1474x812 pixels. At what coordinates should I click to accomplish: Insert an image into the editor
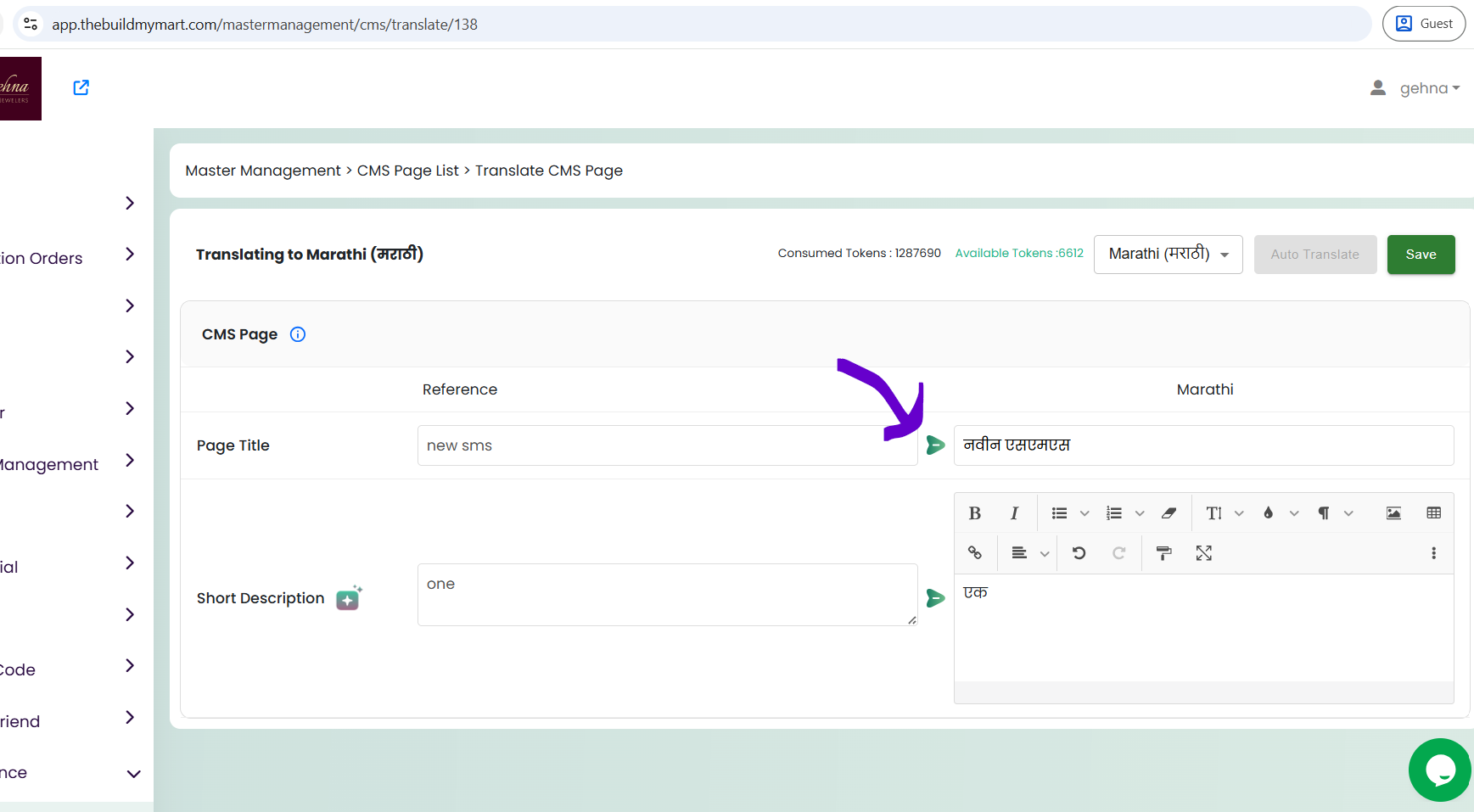tap(1393, 513)
